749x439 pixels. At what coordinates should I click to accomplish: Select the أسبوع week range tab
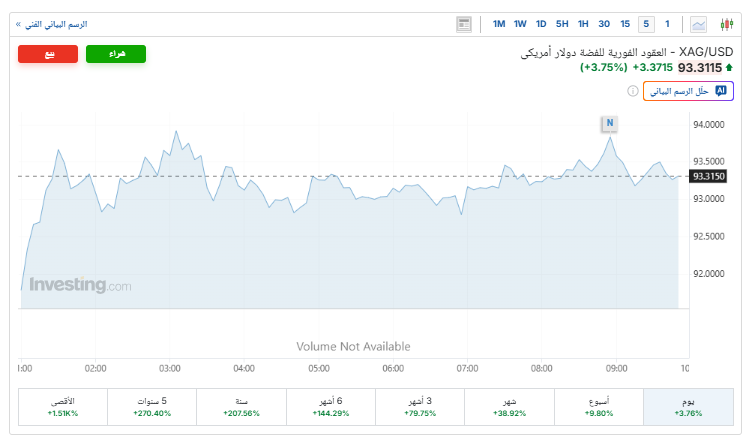pos(598,405)
